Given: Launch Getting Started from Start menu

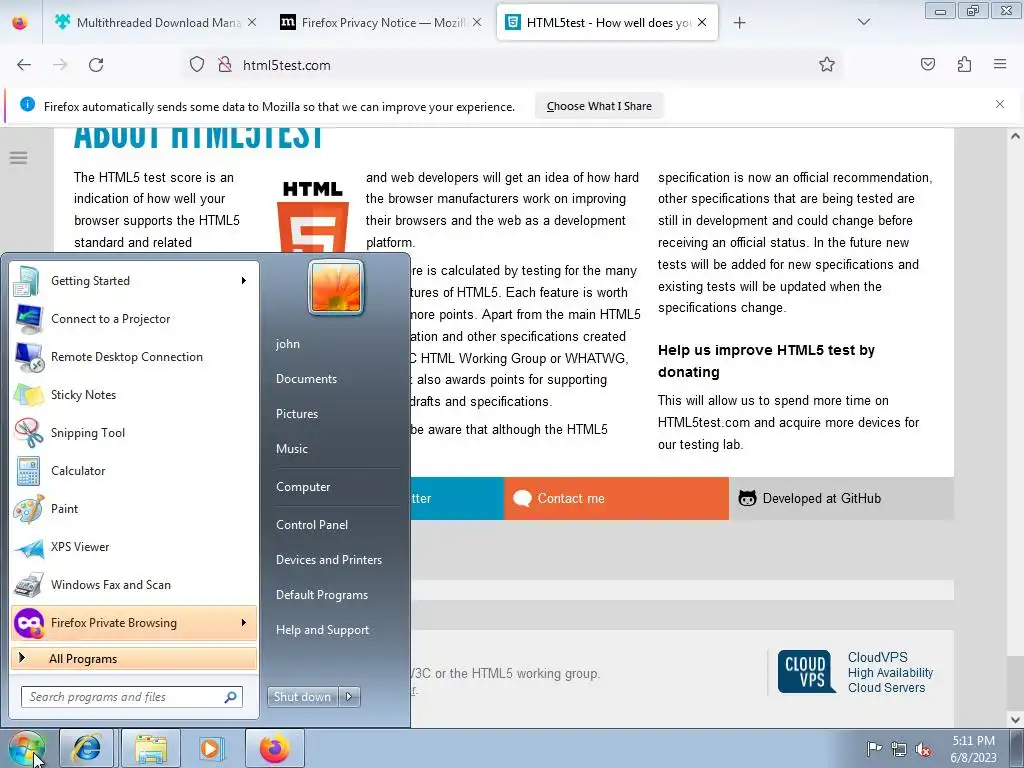Looking at the screenshot, I should point(134,281).
